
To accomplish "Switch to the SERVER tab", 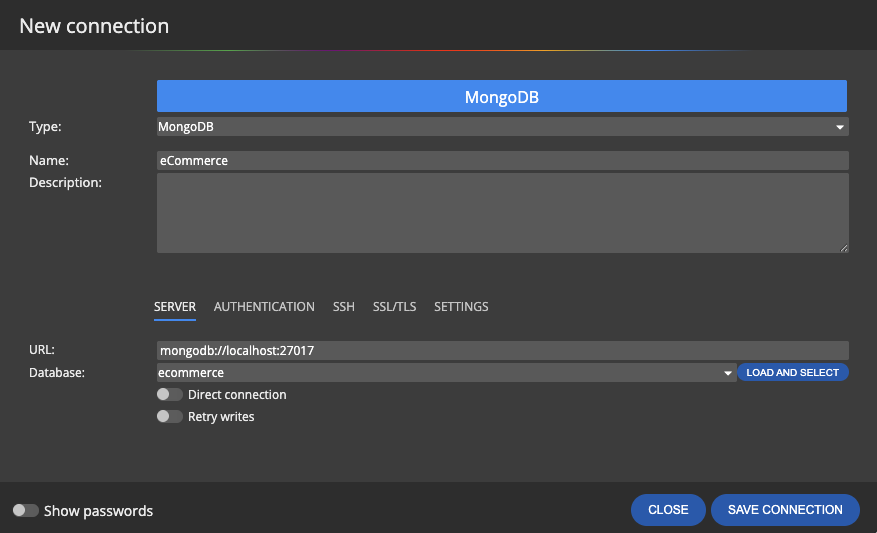I will pos(175,306).
